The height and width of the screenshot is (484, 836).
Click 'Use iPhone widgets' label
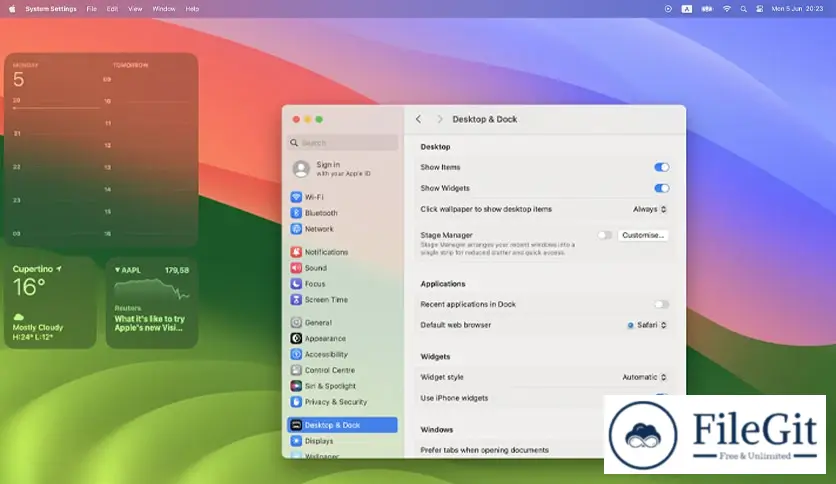pos(454,398)
